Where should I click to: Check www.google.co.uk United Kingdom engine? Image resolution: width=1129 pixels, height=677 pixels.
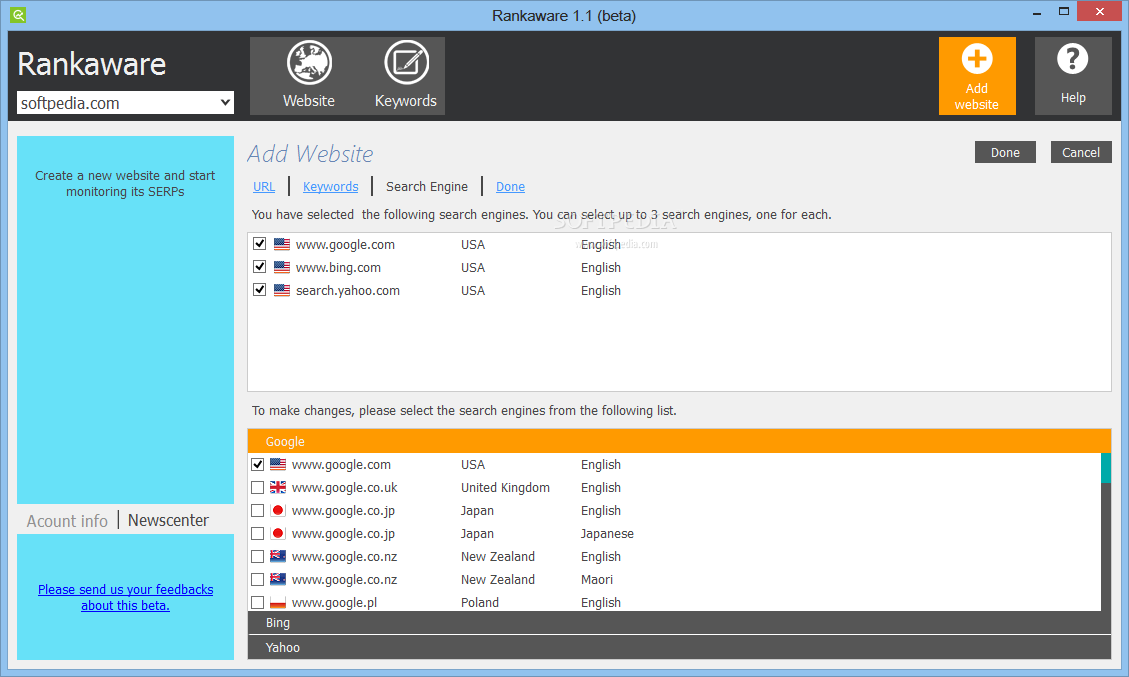coord(257,488)
